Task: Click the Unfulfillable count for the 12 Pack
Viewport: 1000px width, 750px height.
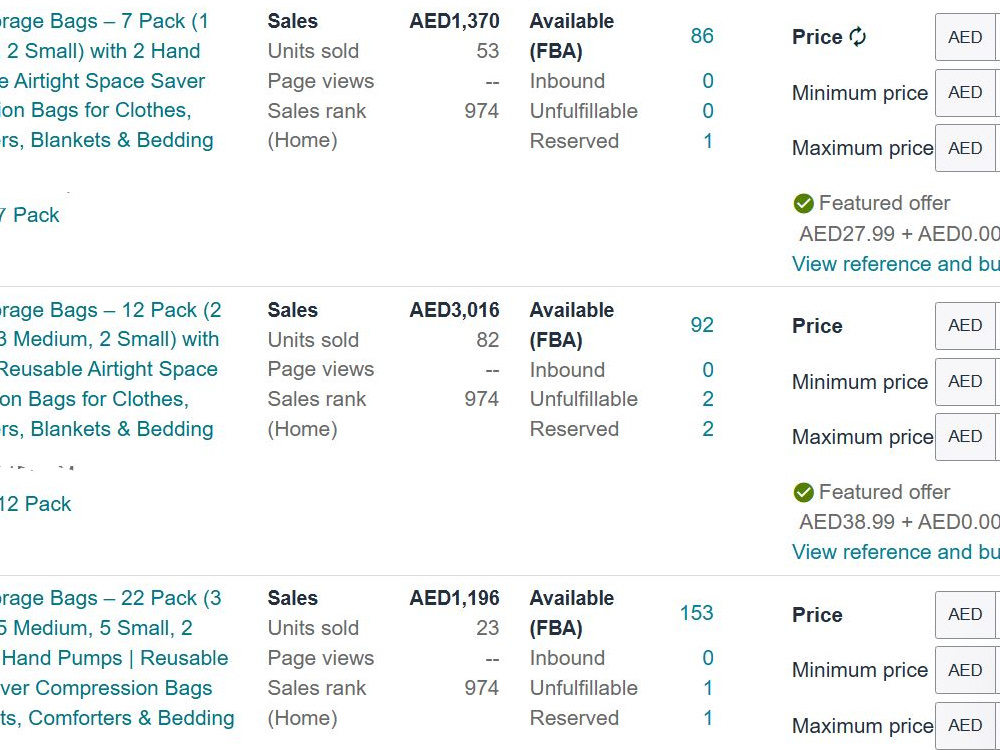Action: 708,399
